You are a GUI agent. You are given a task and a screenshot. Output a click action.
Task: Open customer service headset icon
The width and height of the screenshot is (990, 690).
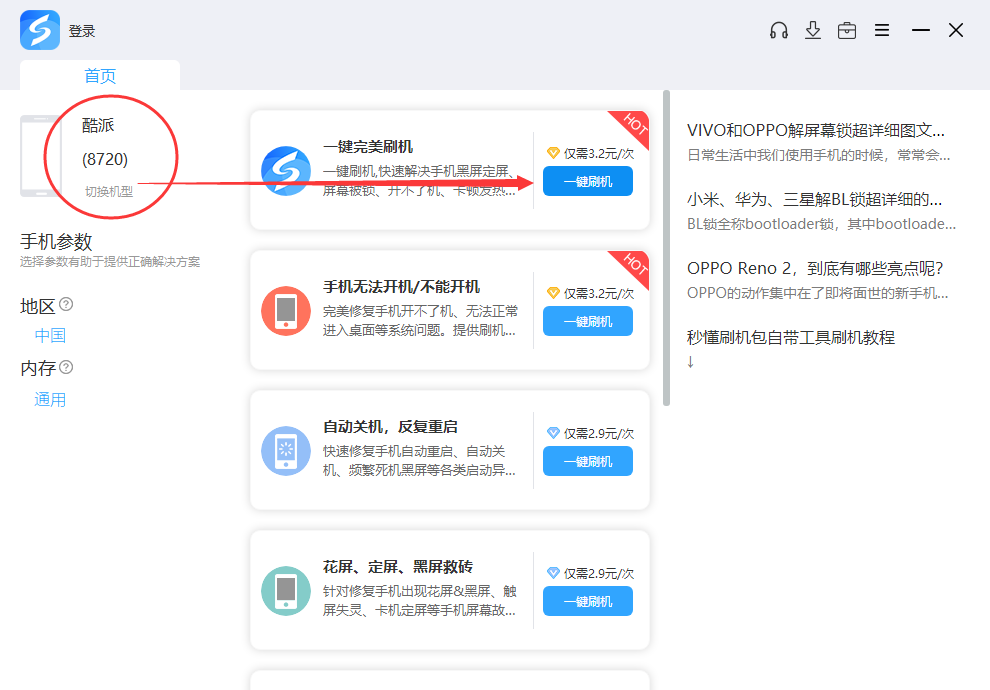778,30
